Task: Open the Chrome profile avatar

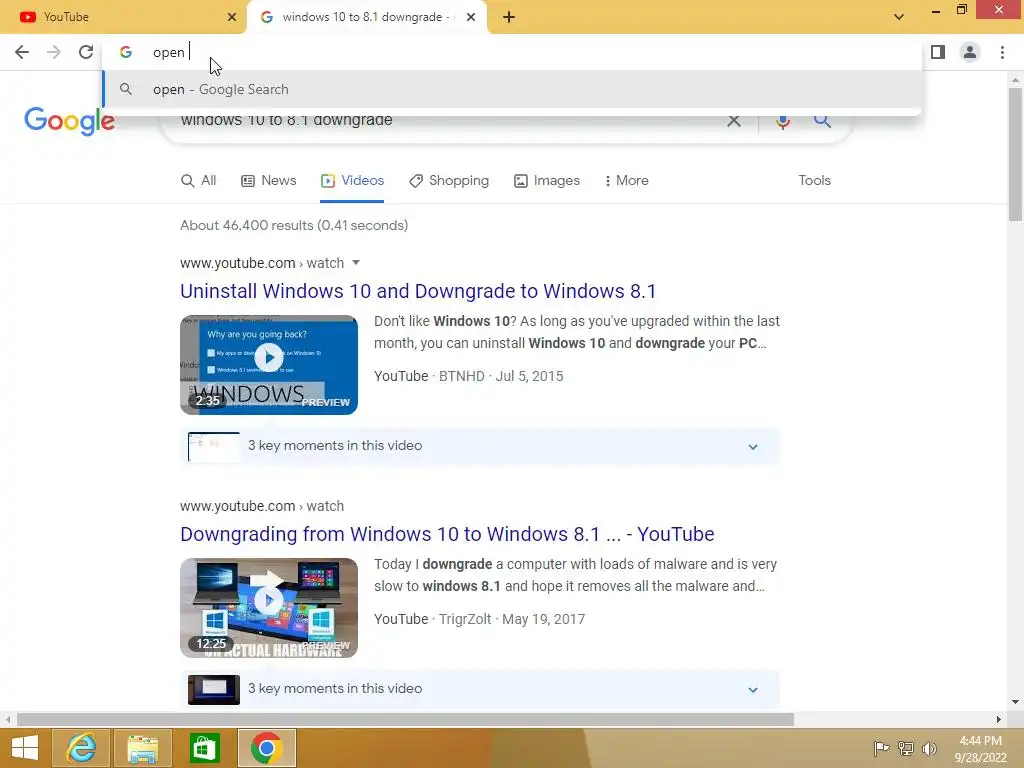Action: pos(970,52)
